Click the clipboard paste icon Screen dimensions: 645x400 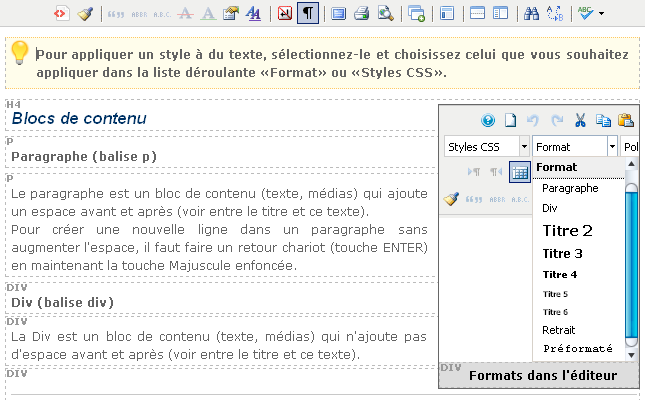[x=626, y=120]
